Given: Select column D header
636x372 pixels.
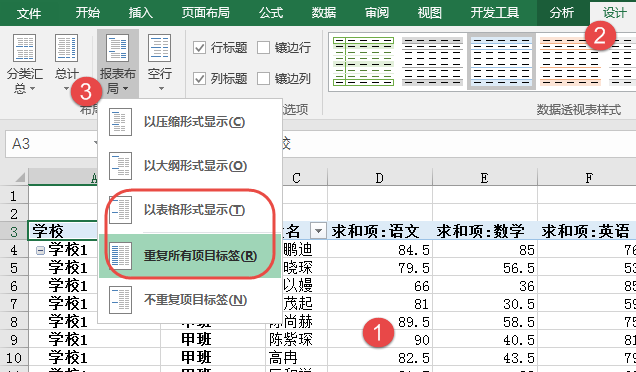Looking at the screenshot, I should [380, 178].
